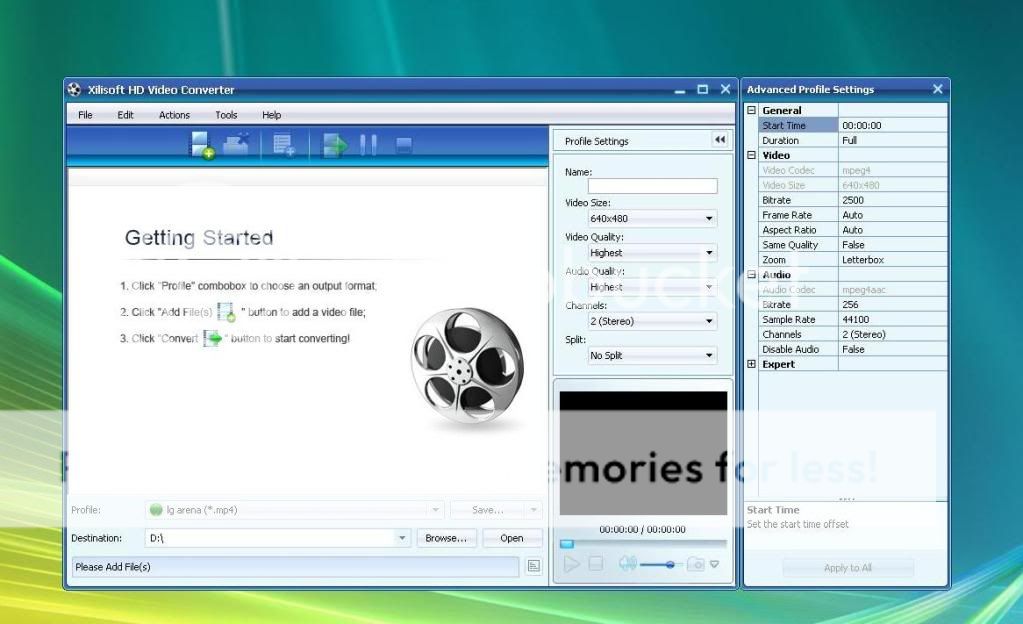Mute preview with the speaker icon
The width and height of the screenshot is (1023, 624).
click(627, 564)
